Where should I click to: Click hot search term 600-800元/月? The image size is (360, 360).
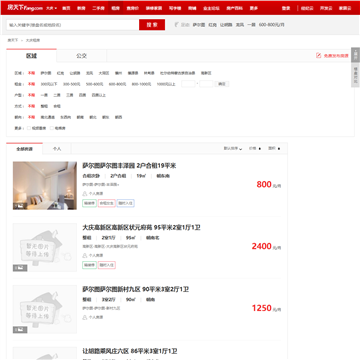(x=272, y=25)
